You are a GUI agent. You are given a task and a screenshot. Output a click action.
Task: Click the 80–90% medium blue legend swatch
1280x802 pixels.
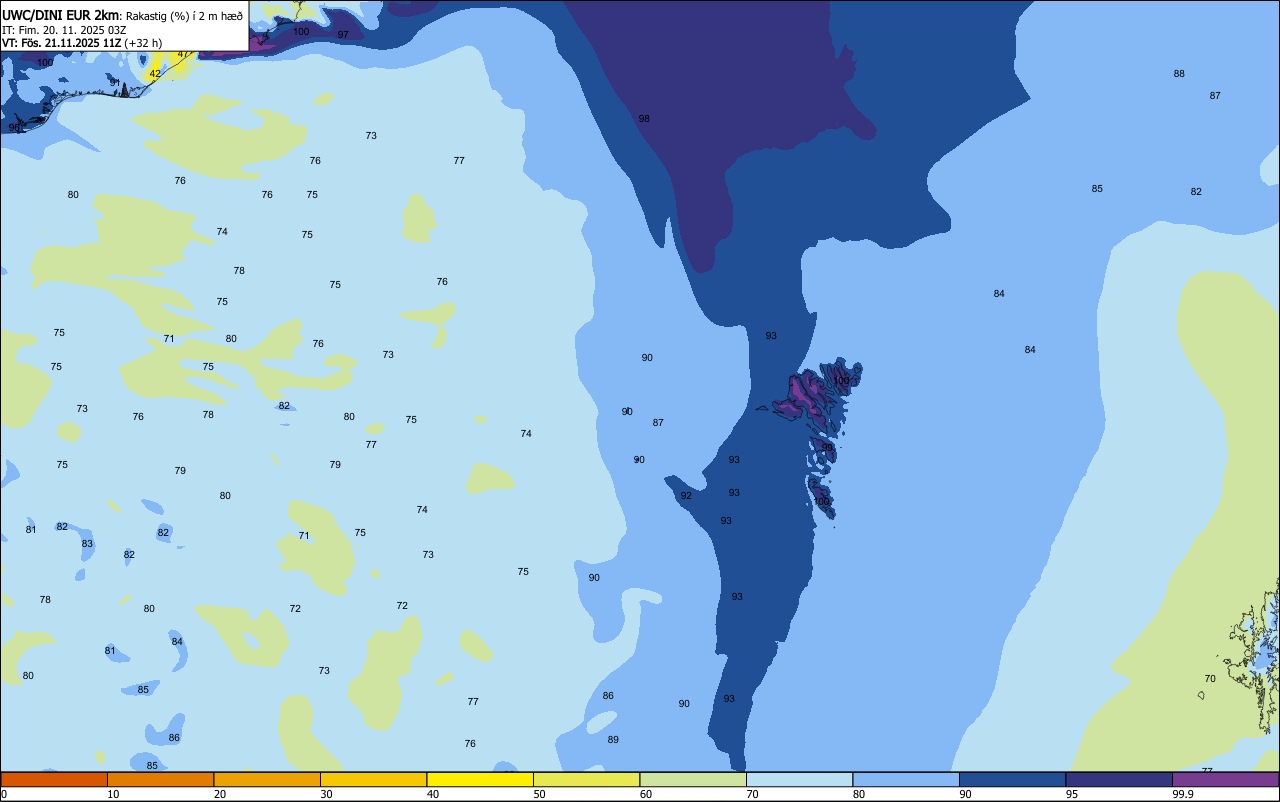tap(906, 779)
